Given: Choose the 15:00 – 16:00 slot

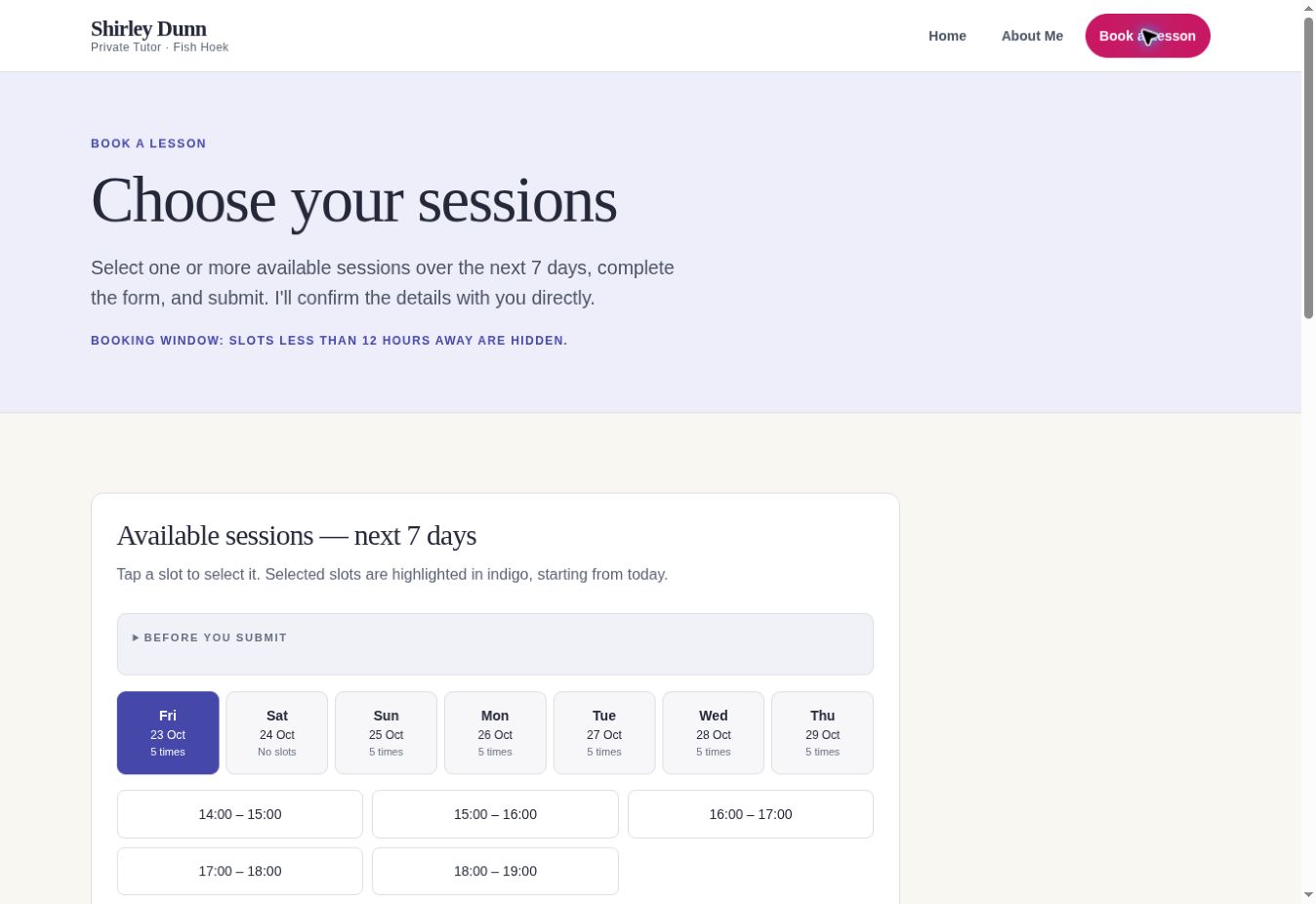Looking at the screenshot, I should (495, 814).
